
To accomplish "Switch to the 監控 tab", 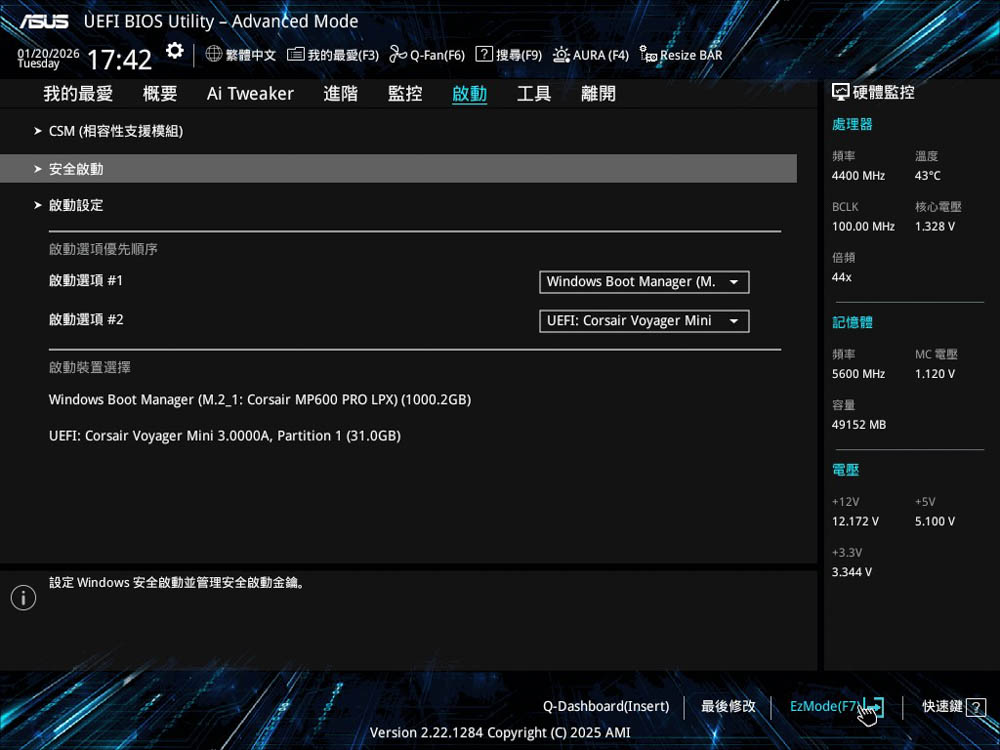I will tap(405, 94).
